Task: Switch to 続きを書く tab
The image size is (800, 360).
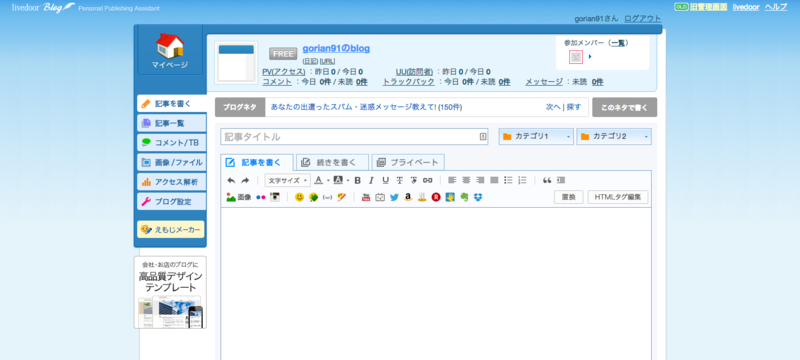Action: click(332, 163)
